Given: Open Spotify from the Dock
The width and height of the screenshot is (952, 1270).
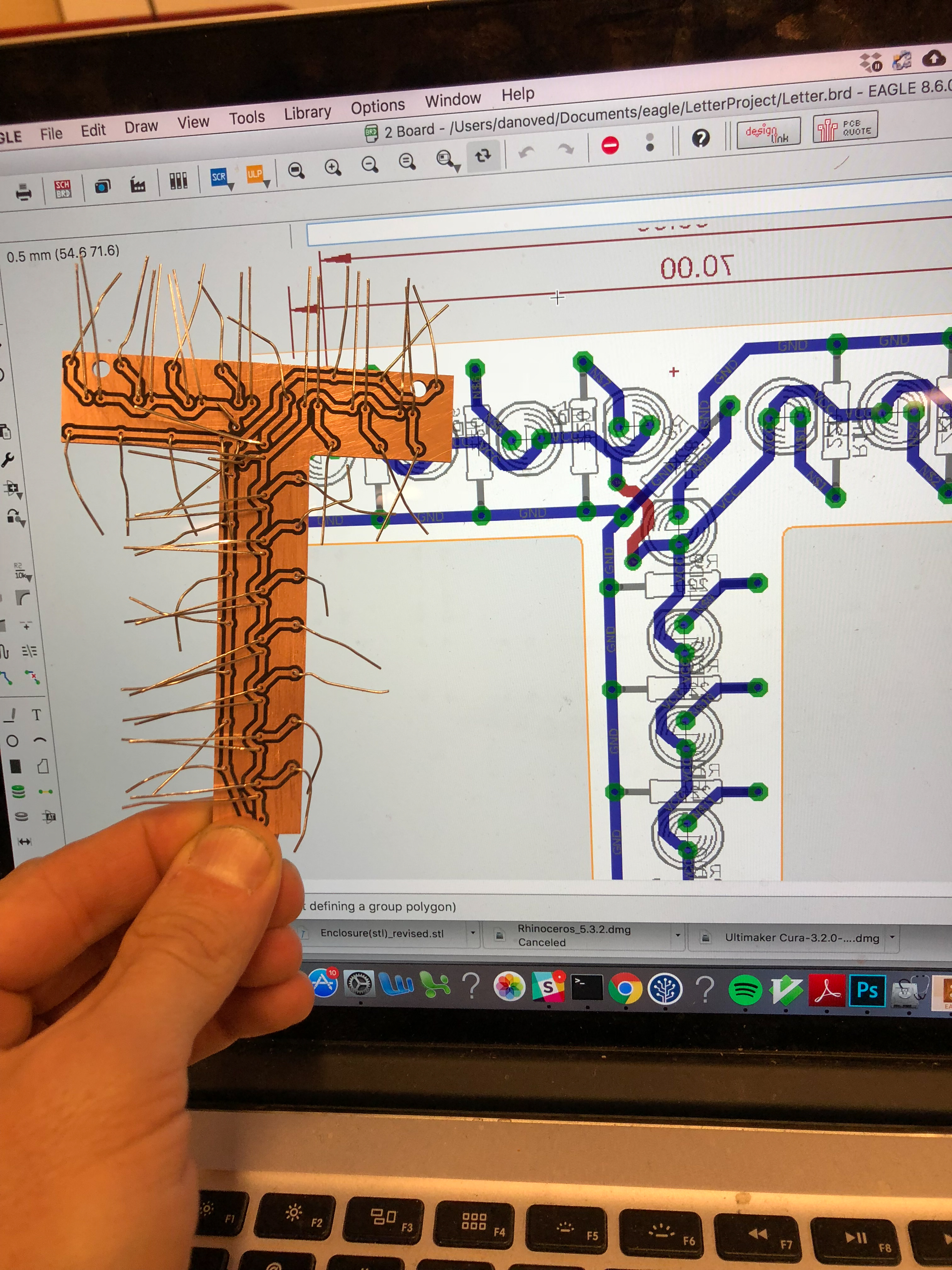Looking at the screenshot, I should pos(745,990).
